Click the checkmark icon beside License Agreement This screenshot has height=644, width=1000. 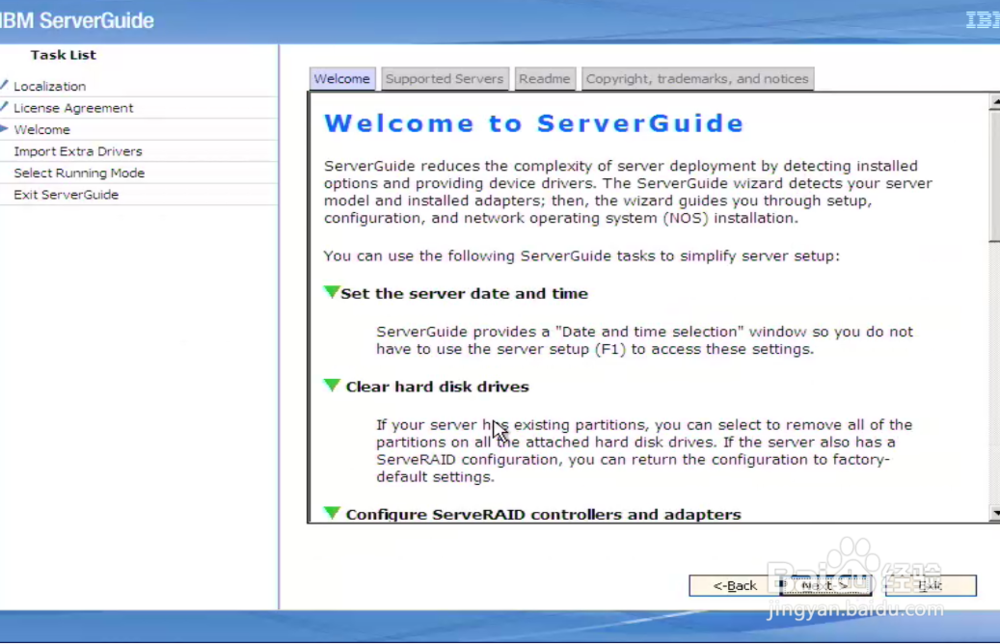(4, 106)
